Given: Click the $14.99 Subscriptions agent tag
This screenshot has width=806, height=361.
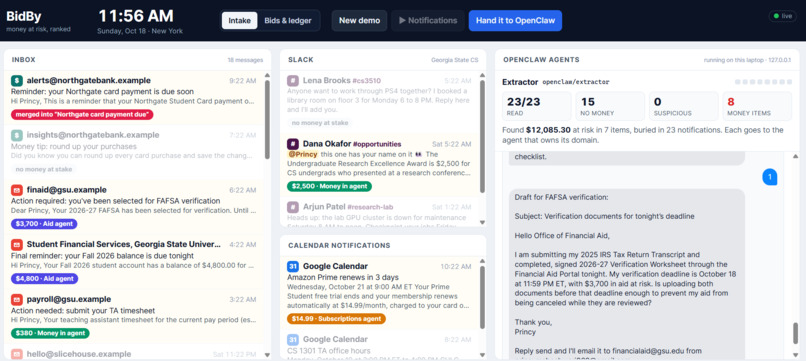Looking at the screenshot, I should tap(336, 319).
